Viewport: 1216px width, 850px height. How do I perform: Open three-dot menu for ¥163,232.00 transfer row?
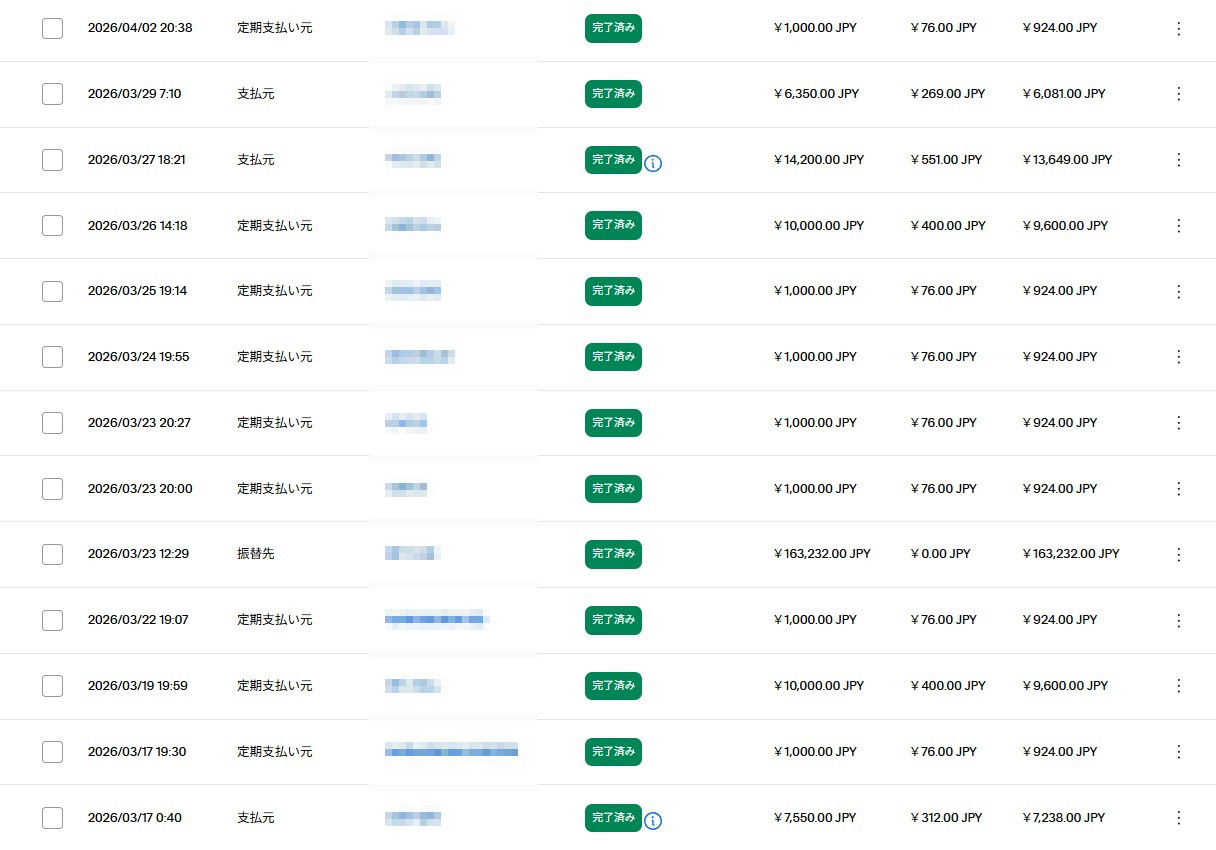pyautogui.click(x=1178, y=554)
